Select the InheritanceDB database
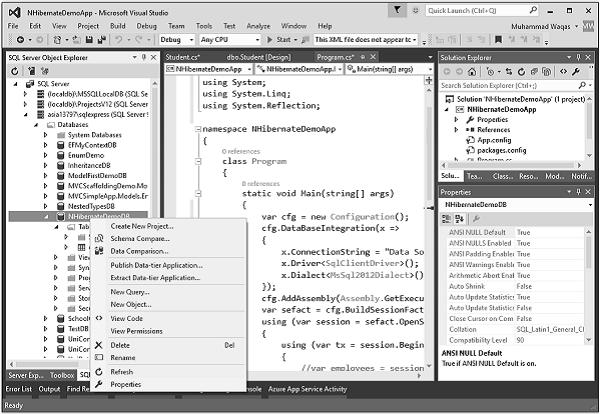Image resolution: width=600 pixels, height=414 pixels. point(89,166)
